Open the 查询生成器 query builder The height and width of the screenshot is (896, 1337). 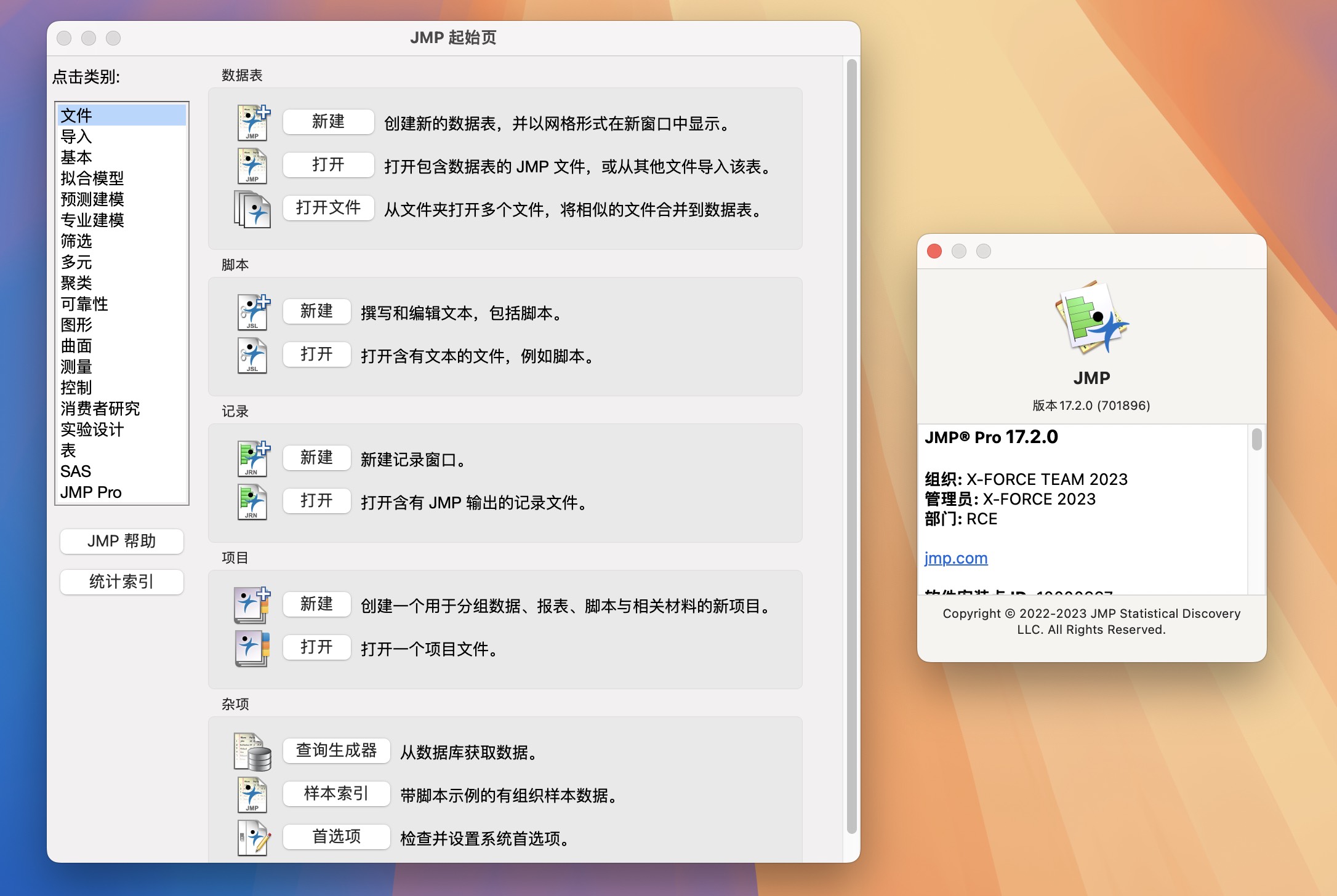point(337,751)
